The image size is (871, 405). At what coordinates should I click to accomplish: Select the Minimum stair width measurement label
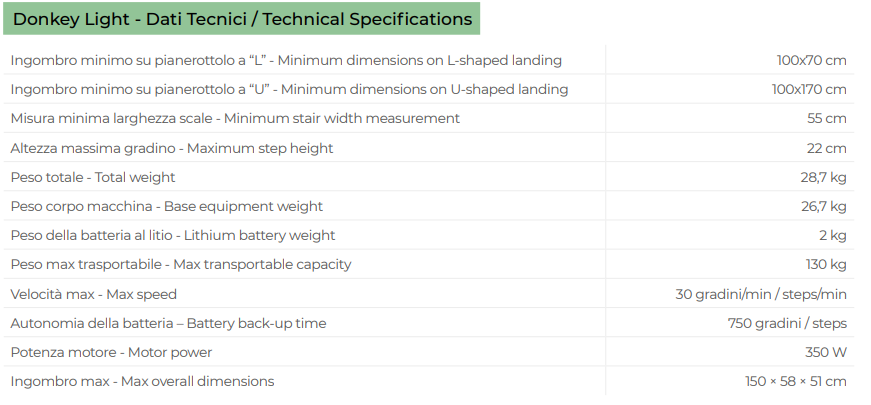click(x=235, y=118)
